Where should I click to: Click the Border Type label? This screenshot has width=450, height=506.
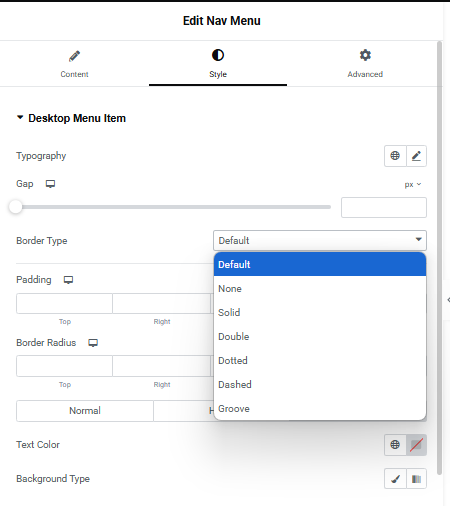click(x=42, y=241)
